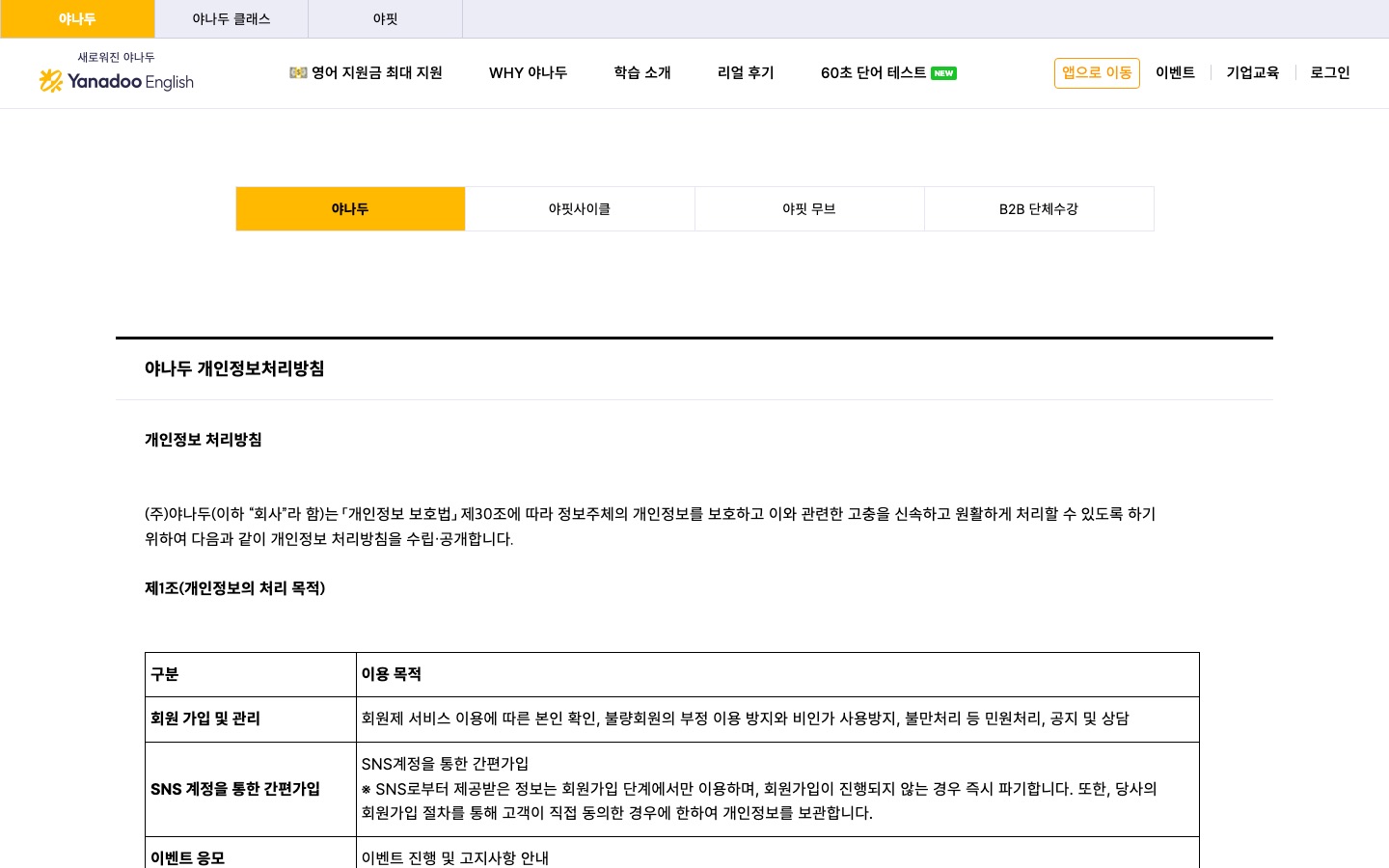Select the 야핏사이클 policy tab
This screenshot has height=868, width=1389.
(580, 208)
